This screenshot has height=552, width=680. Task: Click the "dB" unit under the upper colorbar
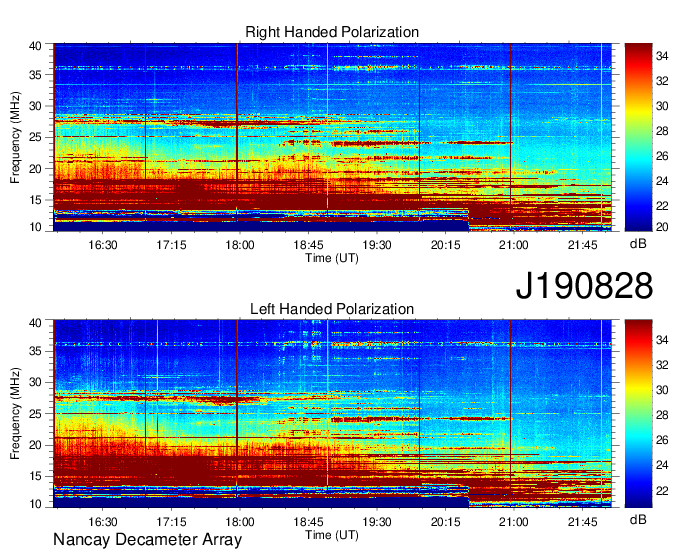coord(638,244)
